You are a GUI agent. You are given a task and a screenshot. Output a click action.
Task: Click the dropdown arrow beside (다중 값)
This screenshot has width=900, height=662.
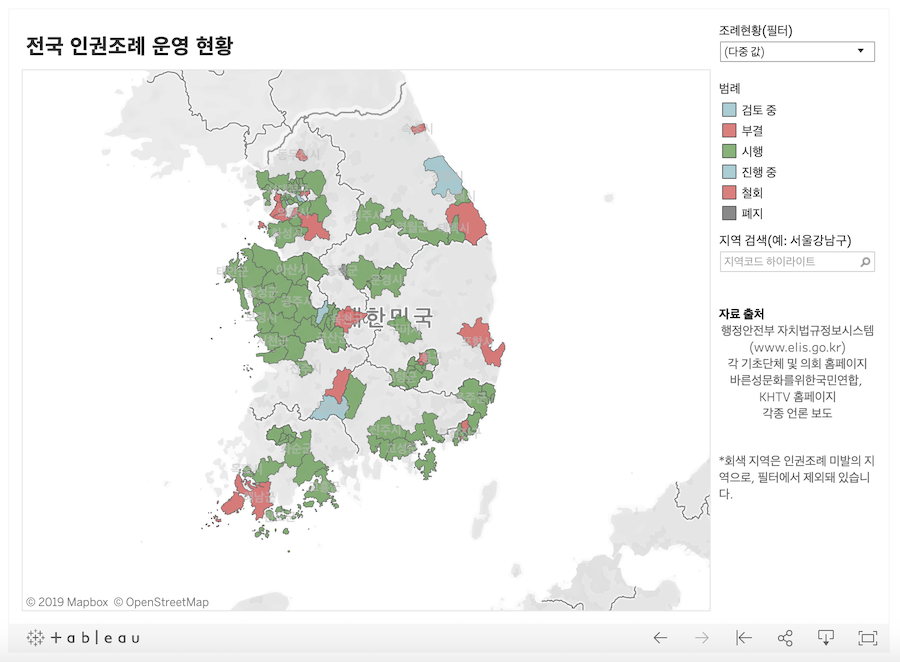pos(860,52)
